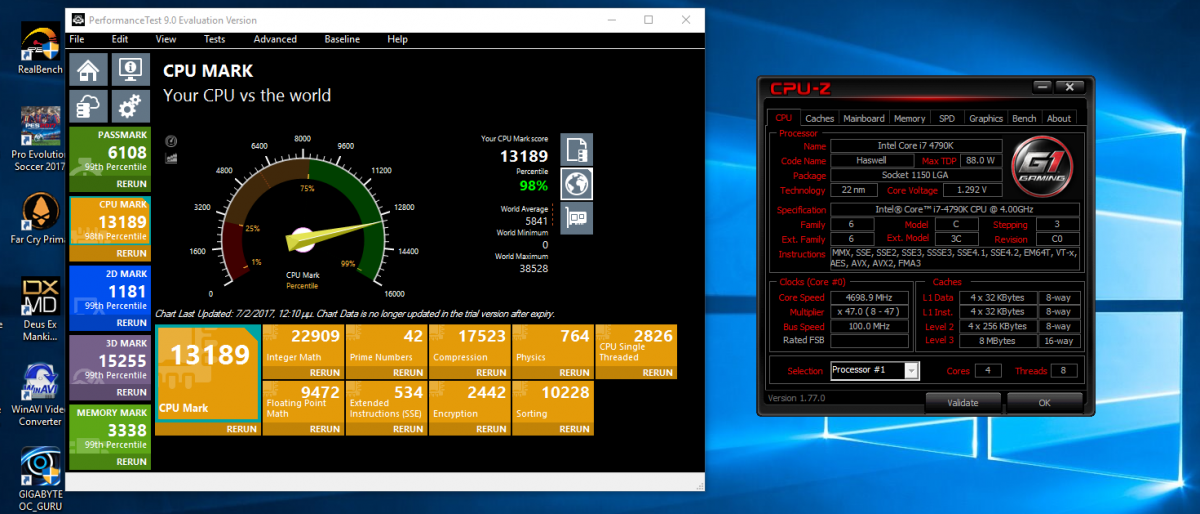
Task: Click the OK button in CPU-Z
Action: point(1044,403)
